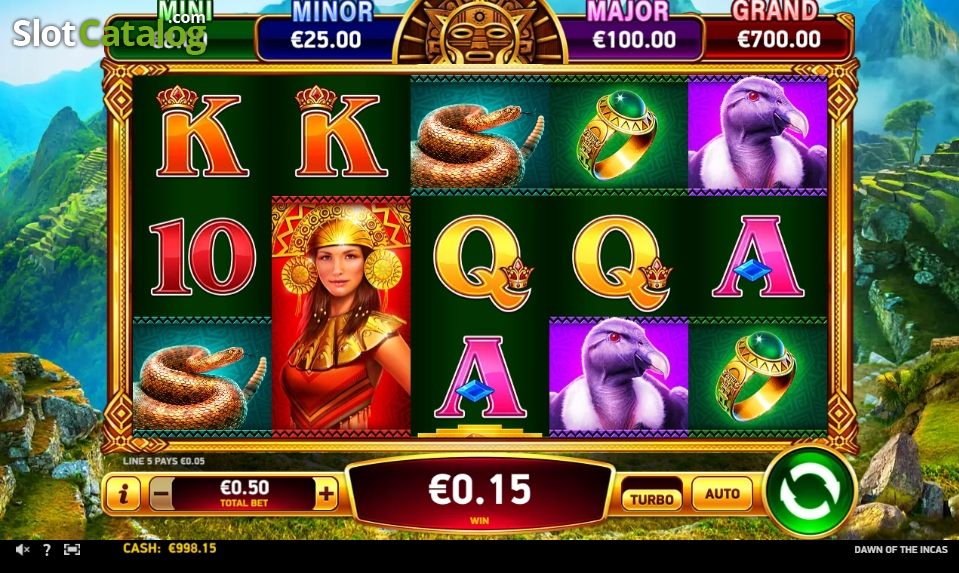The image size is (959, 573).
Task: Mute the game sound icon
Action: pos(22,550)
